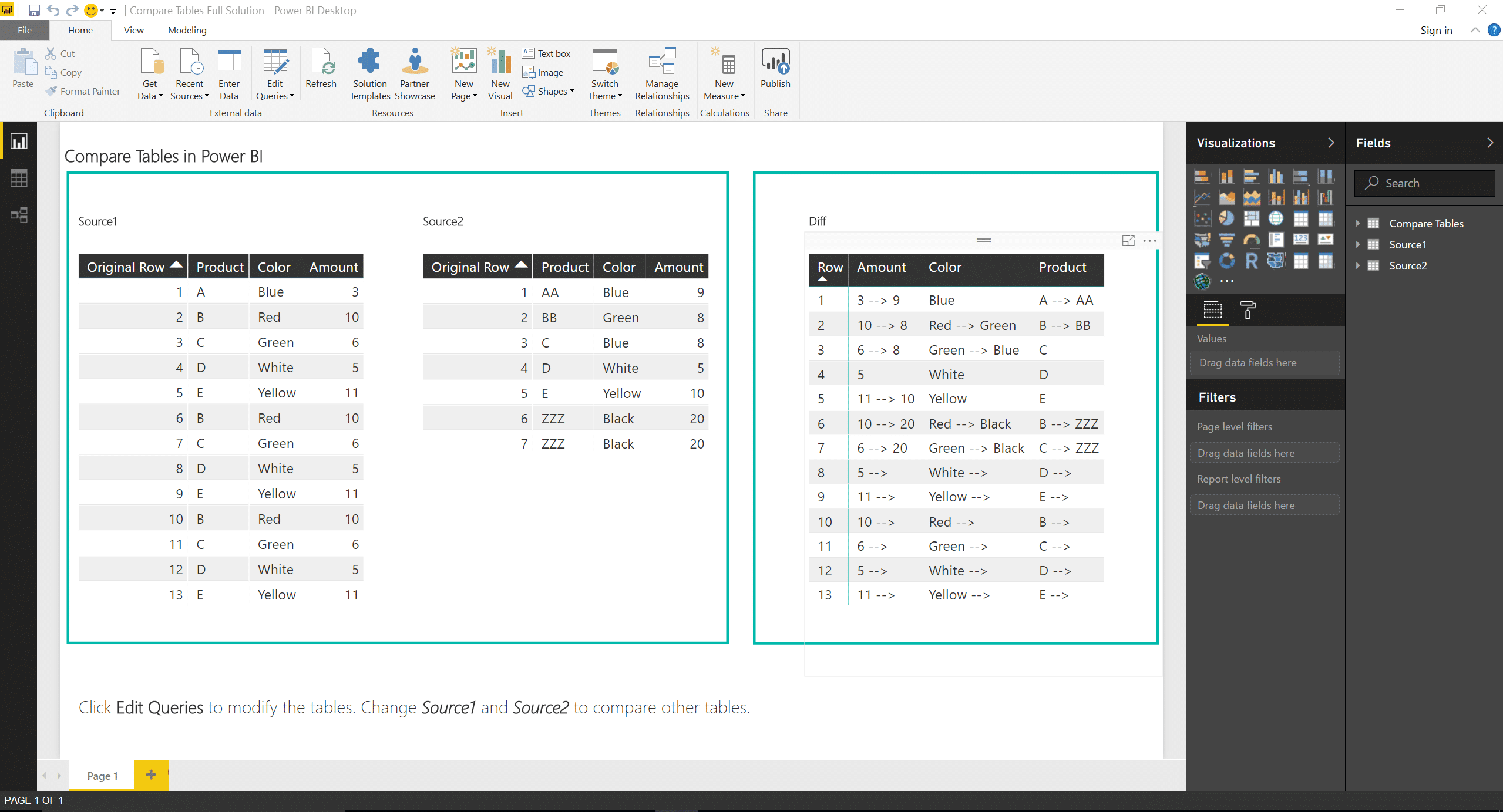Select the R script visual icon
1503x812 pixels.
coord(1251,261)
